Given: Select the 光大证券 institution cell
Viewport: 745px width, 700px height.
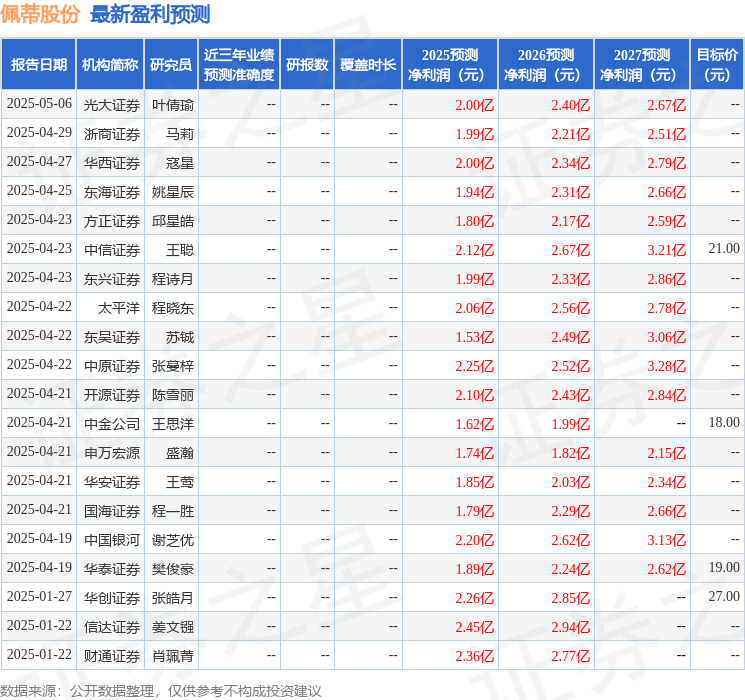Looking at the screenshot, I should (x=112, y=105).
